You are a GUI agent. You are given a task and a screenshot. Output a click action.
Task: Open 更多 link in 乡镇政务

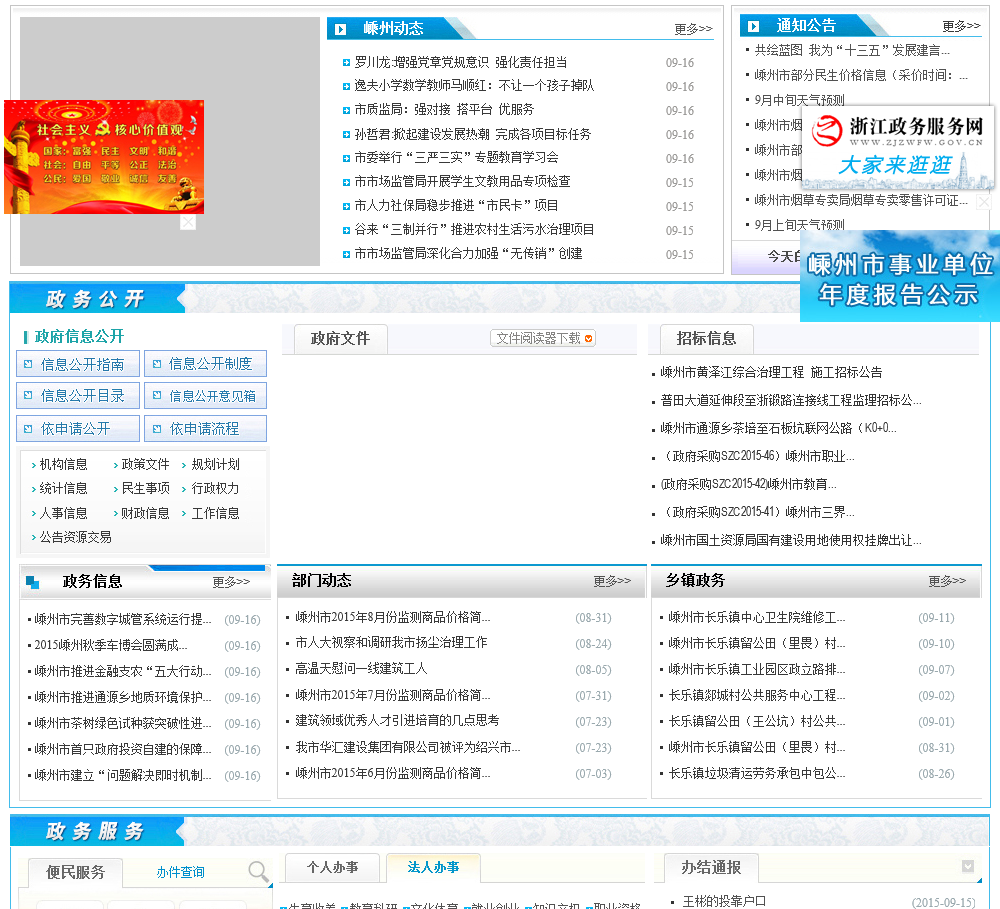click(946, 581)
